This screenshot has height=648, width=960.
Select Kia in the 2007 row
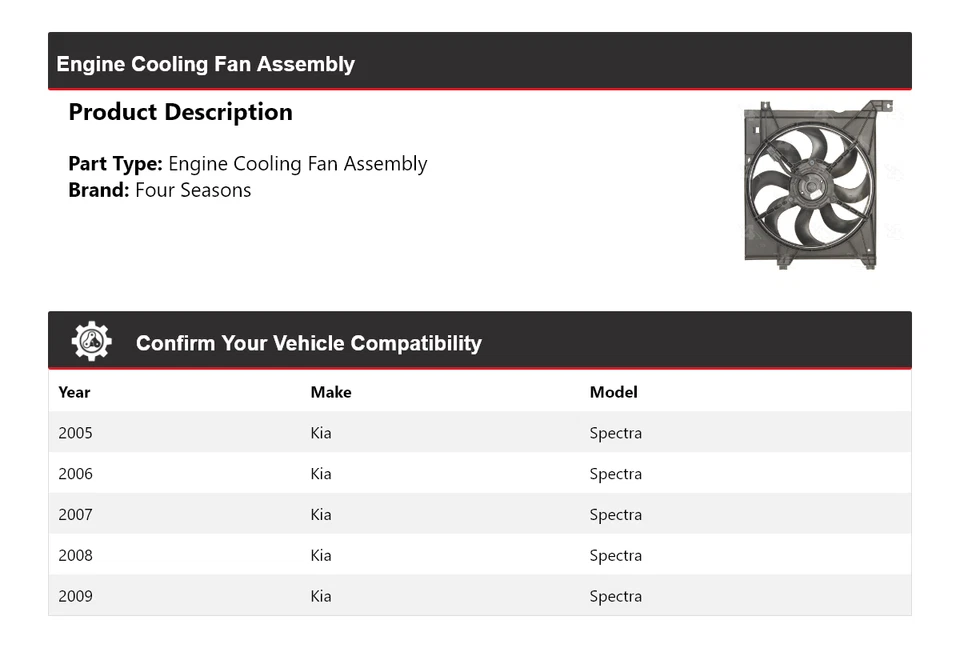point(321,515)
